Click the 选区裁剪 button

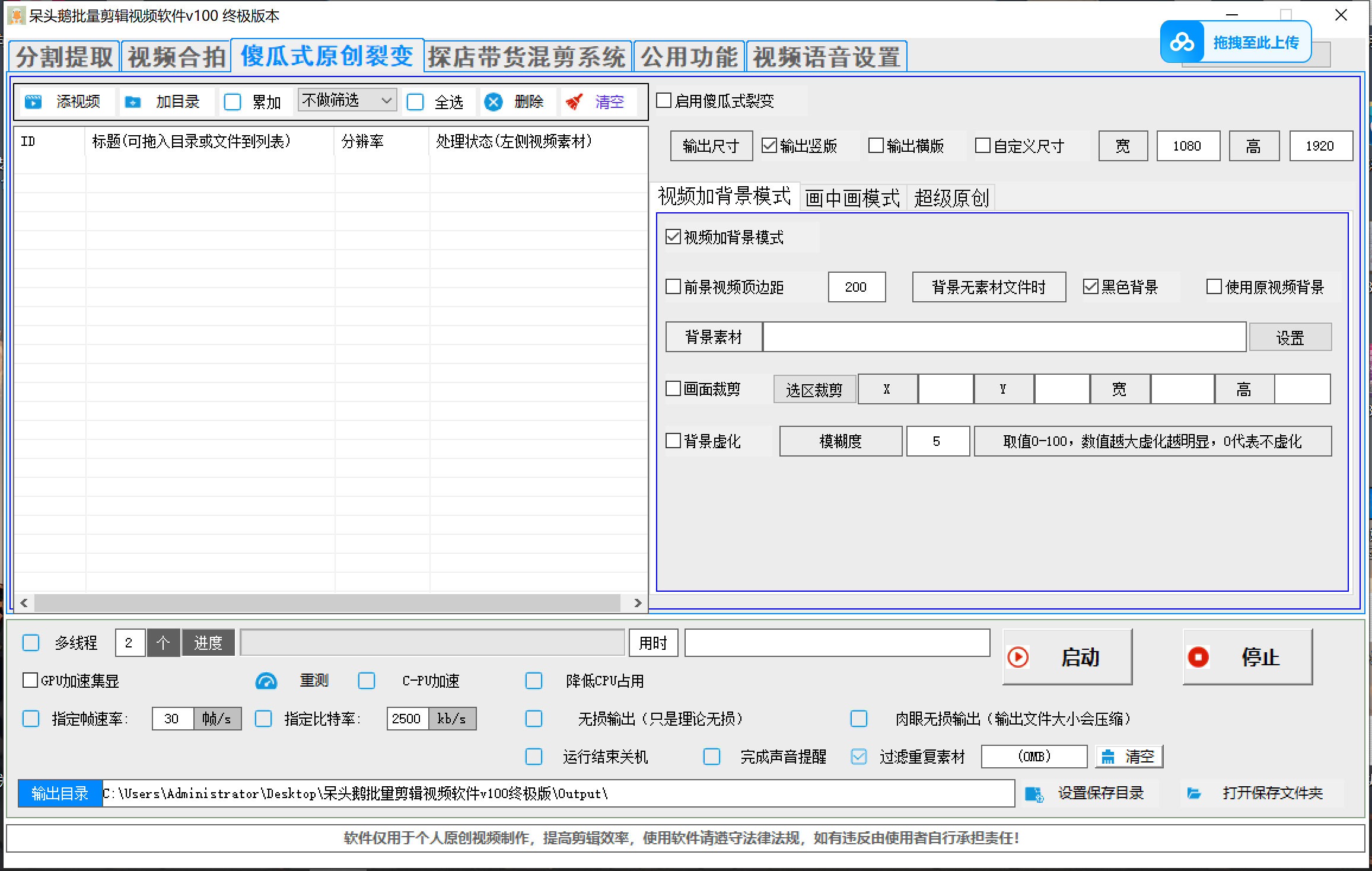point(814,390)
